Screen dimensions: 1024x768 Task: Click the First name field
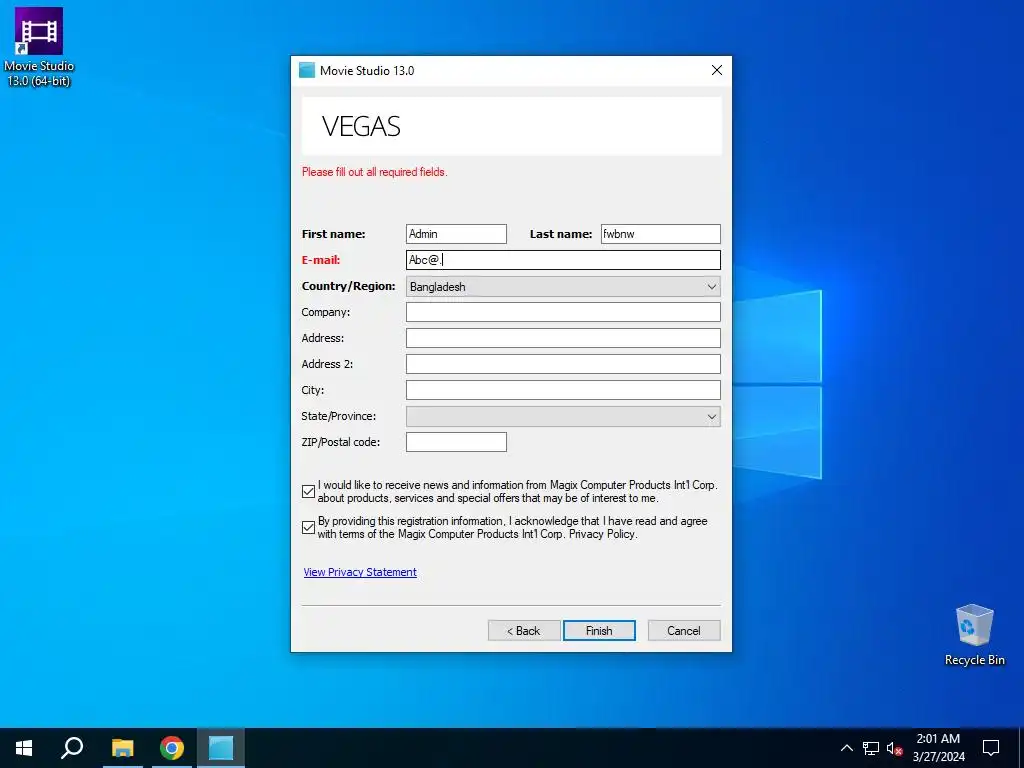pos(456,234)
